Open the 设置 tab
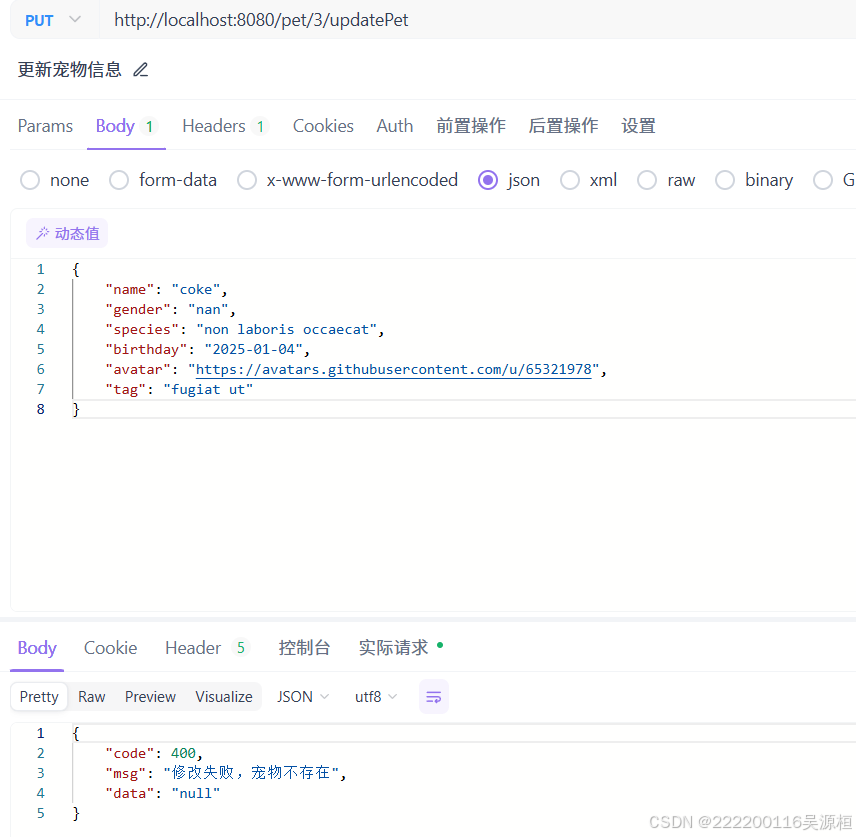Viewport: 856px width, 837px height. 638,126
